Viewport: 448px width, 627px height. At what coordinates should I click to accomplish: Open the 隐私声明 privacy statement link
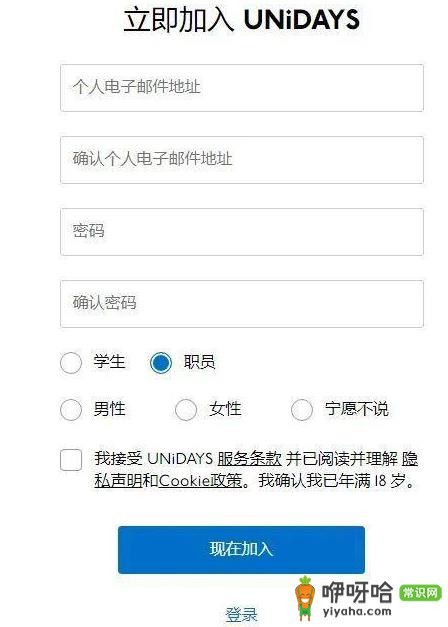(x=256, y=469)
